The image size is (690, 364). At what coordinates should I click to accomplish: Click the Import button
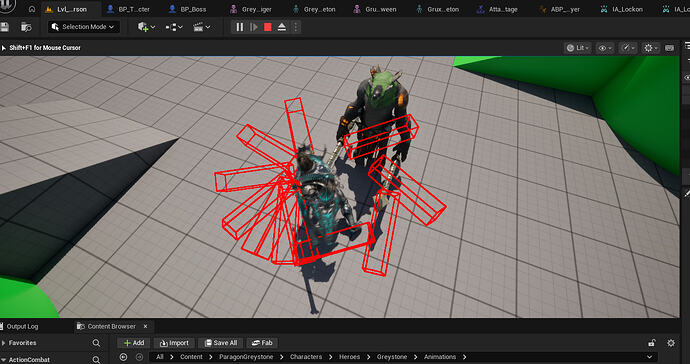(174, 343)
